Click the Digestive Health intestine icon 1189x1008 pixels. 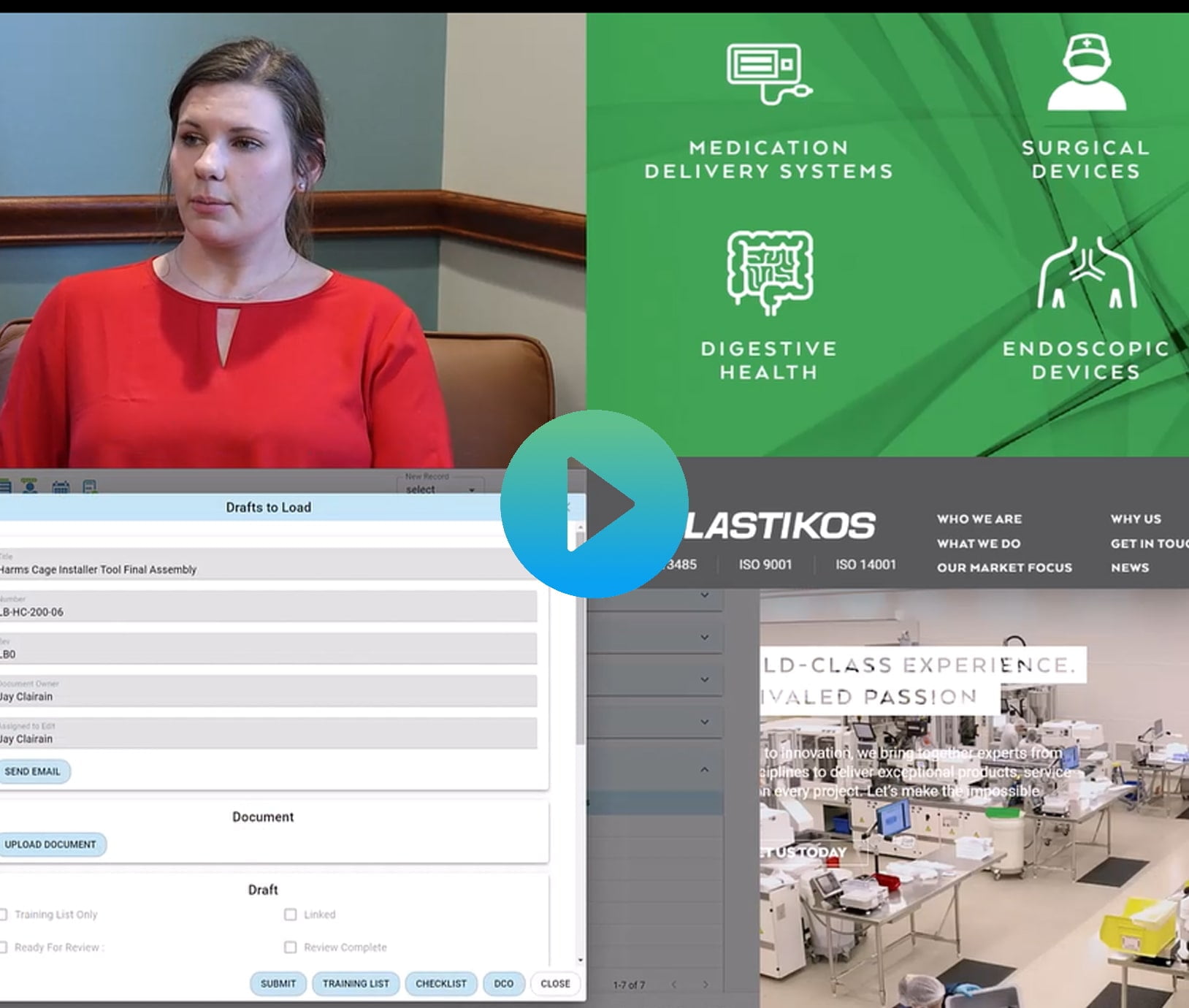pos(769,272)
